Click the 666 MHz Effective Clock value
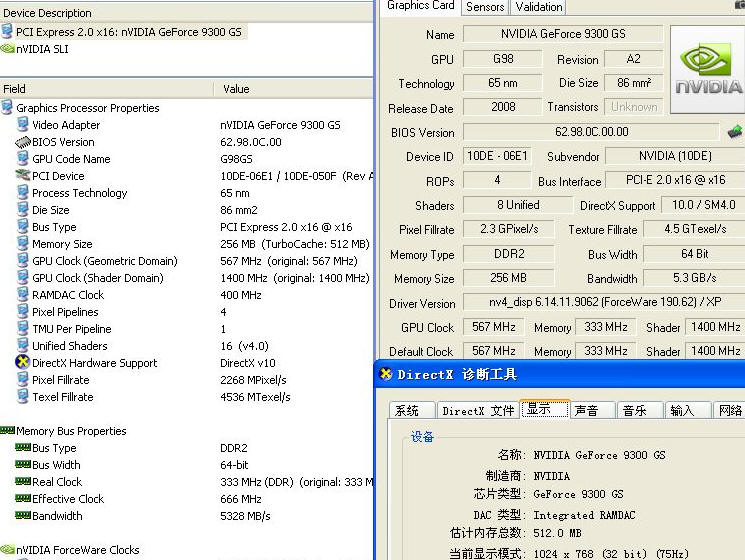This screenshot has height=560, width=745. click(241, 499)
